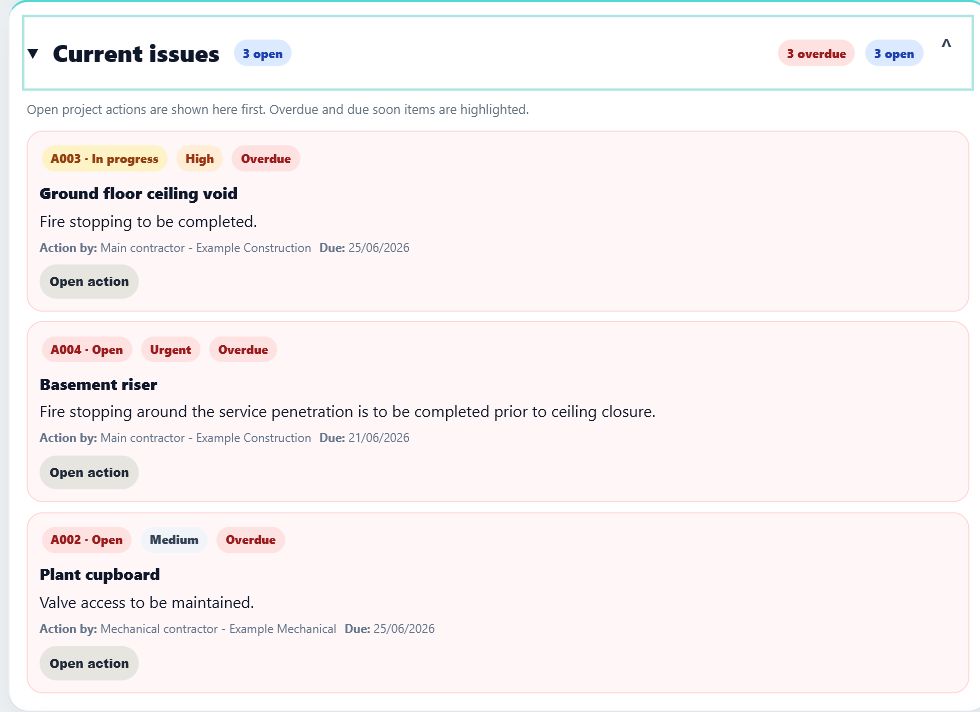This screenshot has height=712, width=980.
Task: Click the 'High' priority tag
Action: coord(199,159)
